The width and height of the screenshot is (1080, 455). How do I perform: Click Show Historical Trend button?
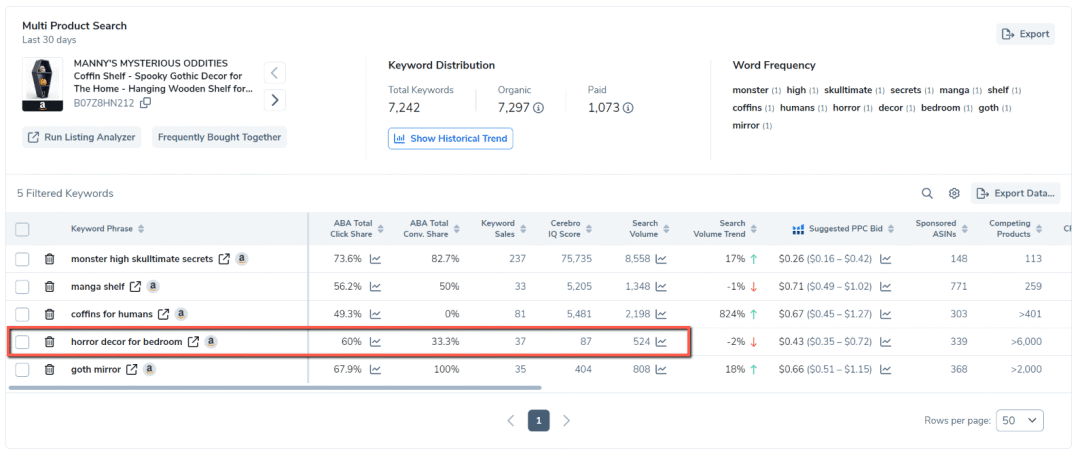pyautogui.click(x=450, y=138)
